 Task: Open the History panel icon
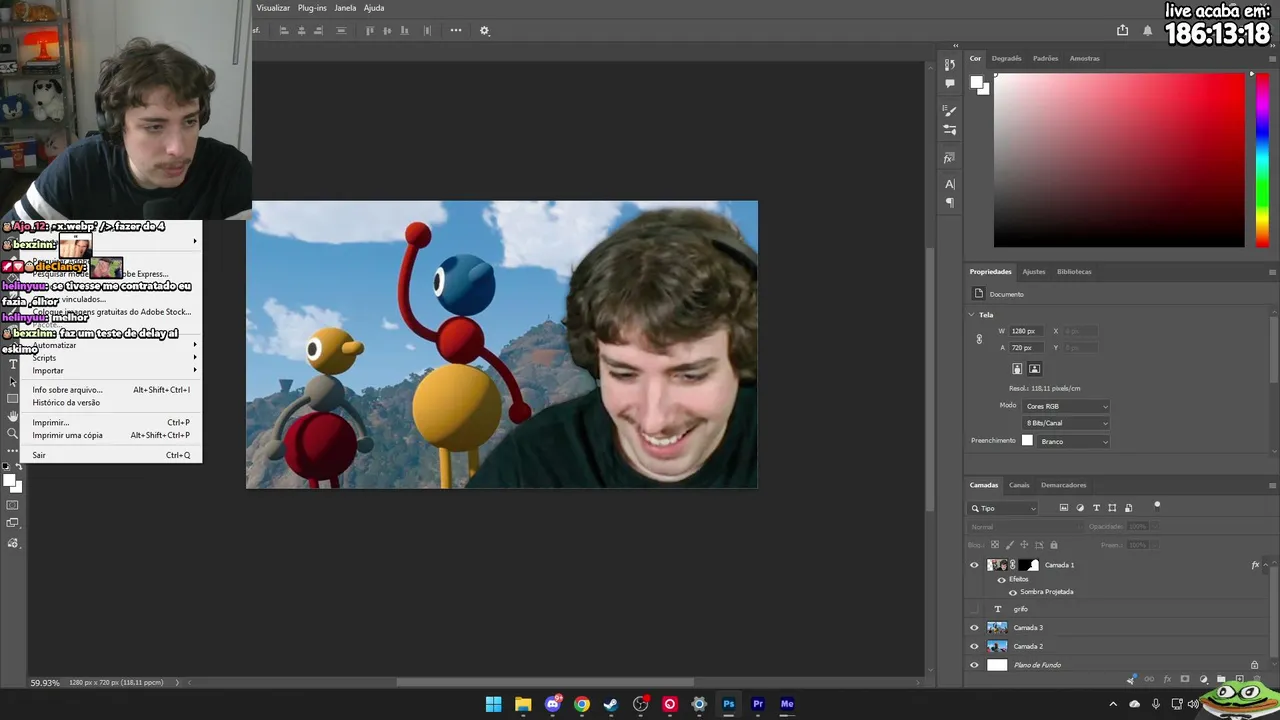click(950, 65)
